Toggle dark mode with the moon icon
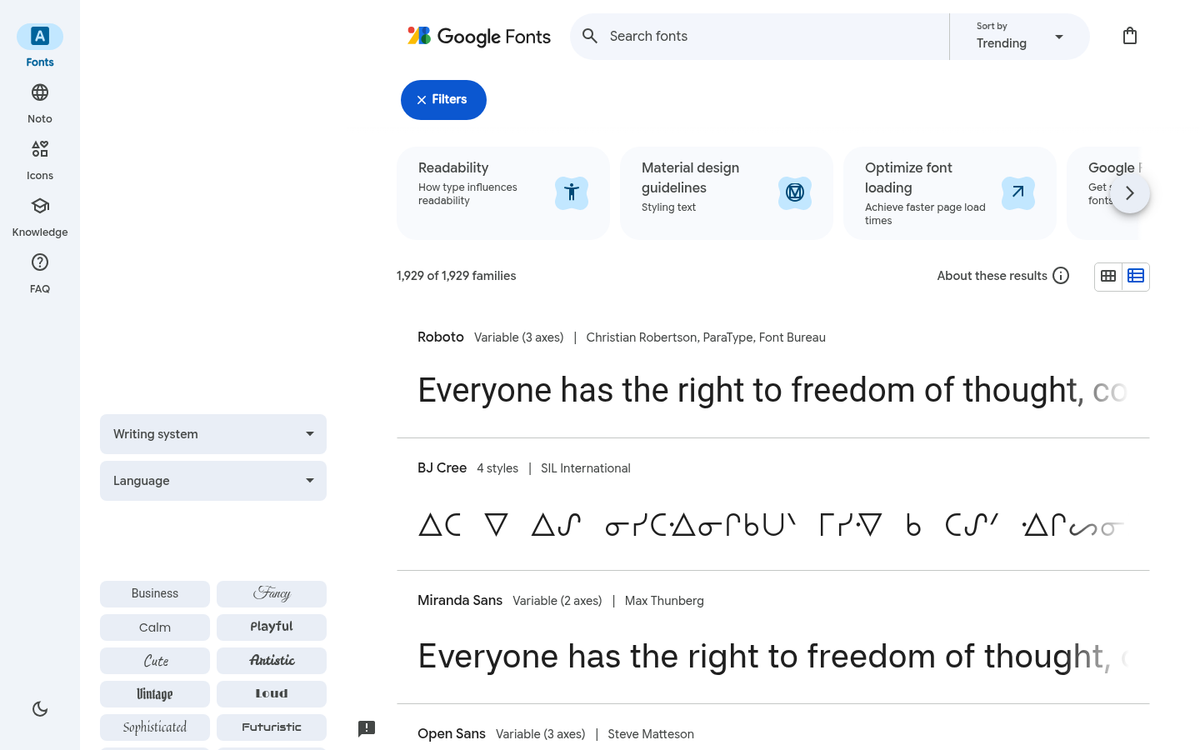1200x750 pixels. [39, 708]
